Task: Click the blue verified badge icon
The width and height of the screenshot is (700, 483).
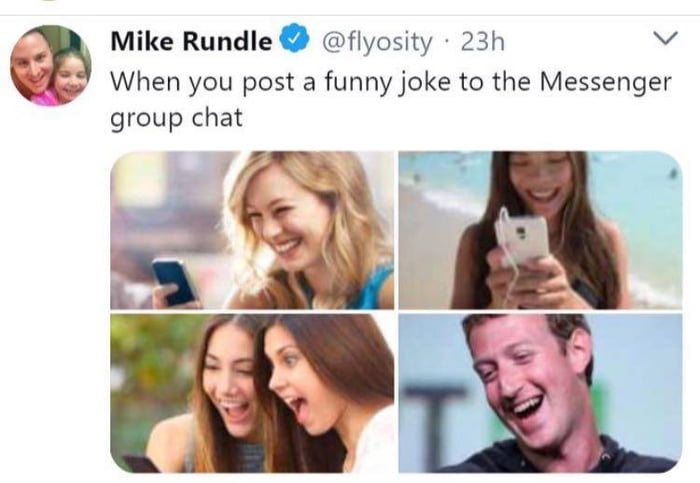Action: (295, 38)
